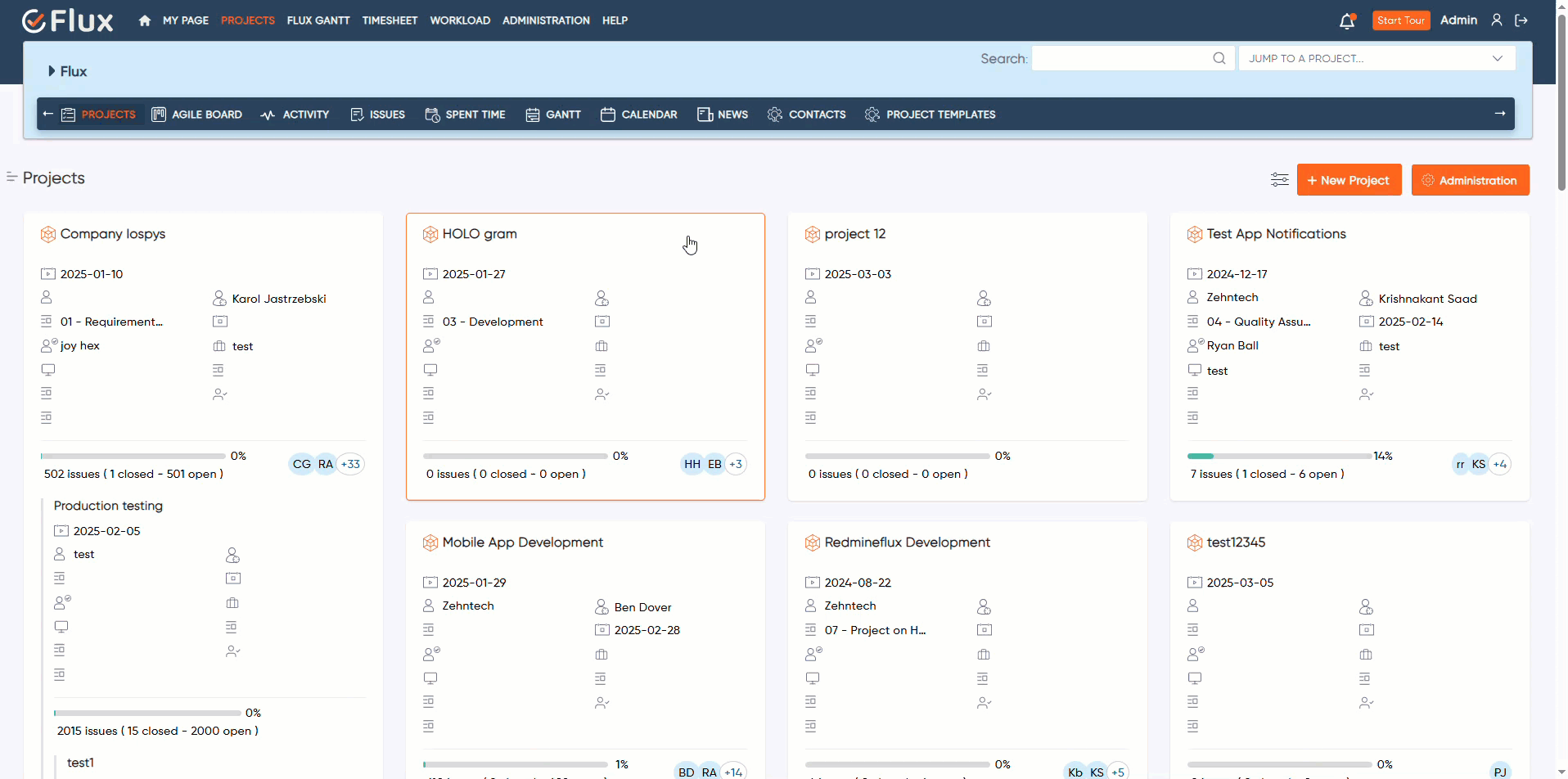
Task: Click the KS avatar on Test App Notifications
Action: coord(1479,464)
